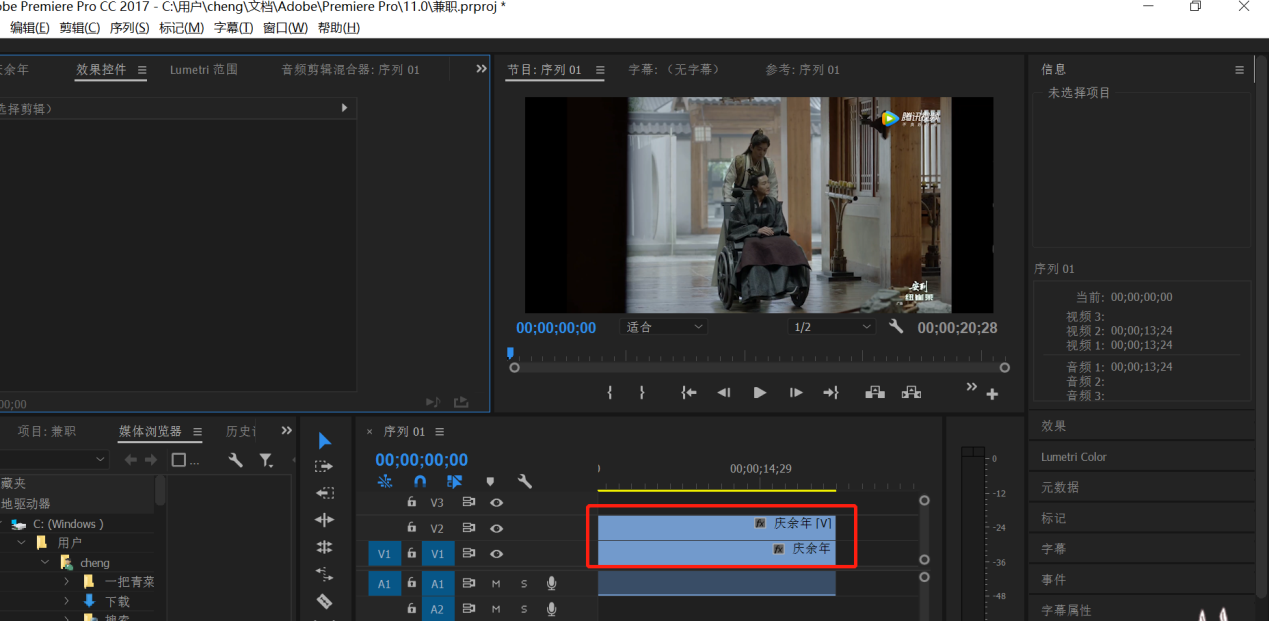Toggle V3 track lock
The width and height of the screenshot is (1269, 621).
tap(411, 502)
